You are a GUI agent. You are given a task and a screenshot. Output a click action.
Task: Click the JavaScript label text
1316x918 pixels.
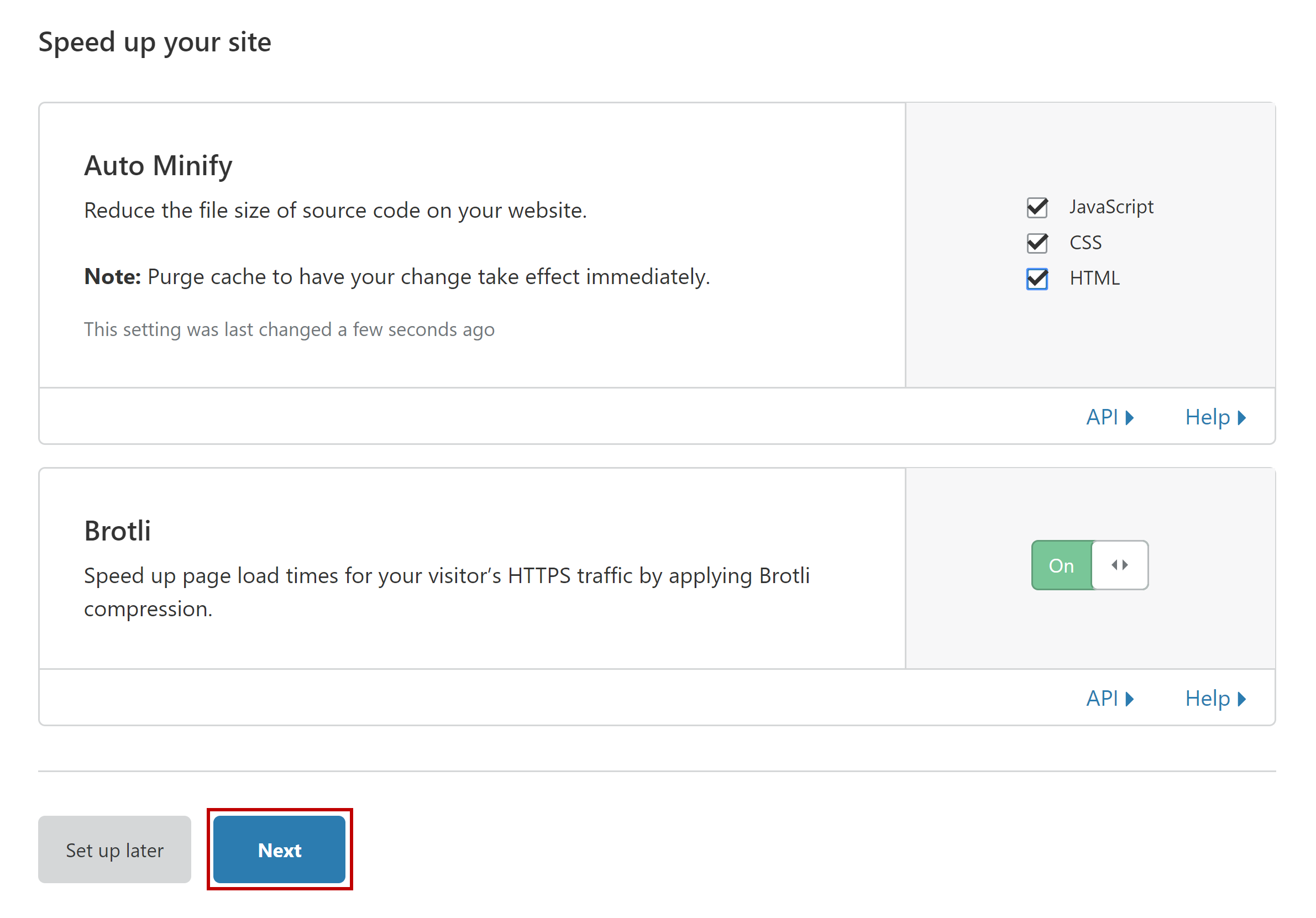tap(1111, 207)
